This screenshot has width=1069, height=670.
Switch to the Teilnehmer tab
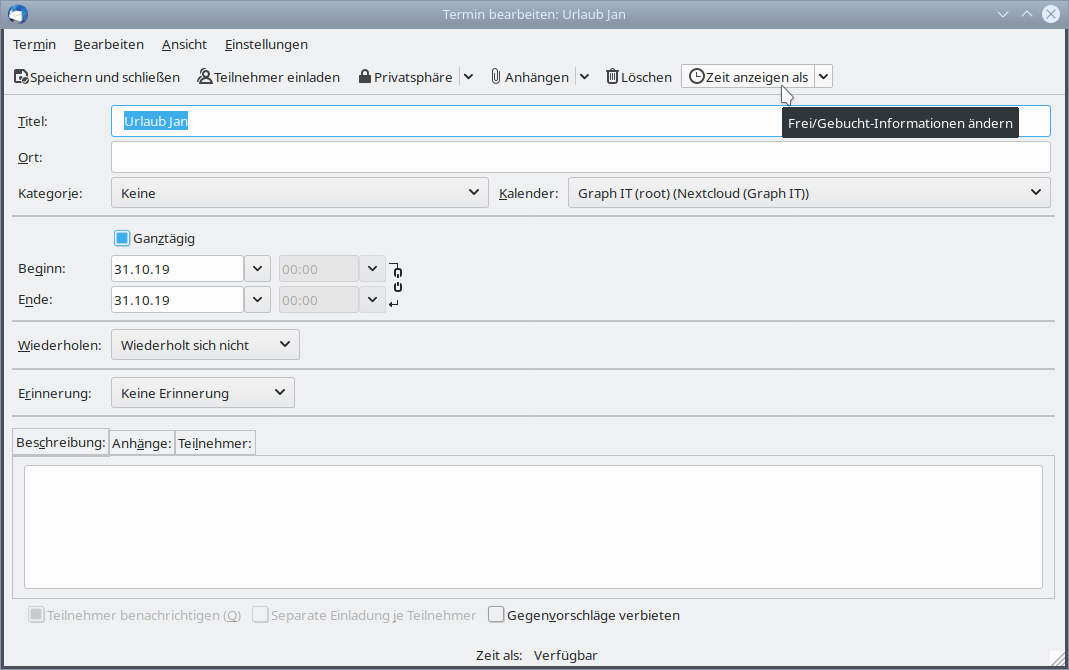coord(215,443)
